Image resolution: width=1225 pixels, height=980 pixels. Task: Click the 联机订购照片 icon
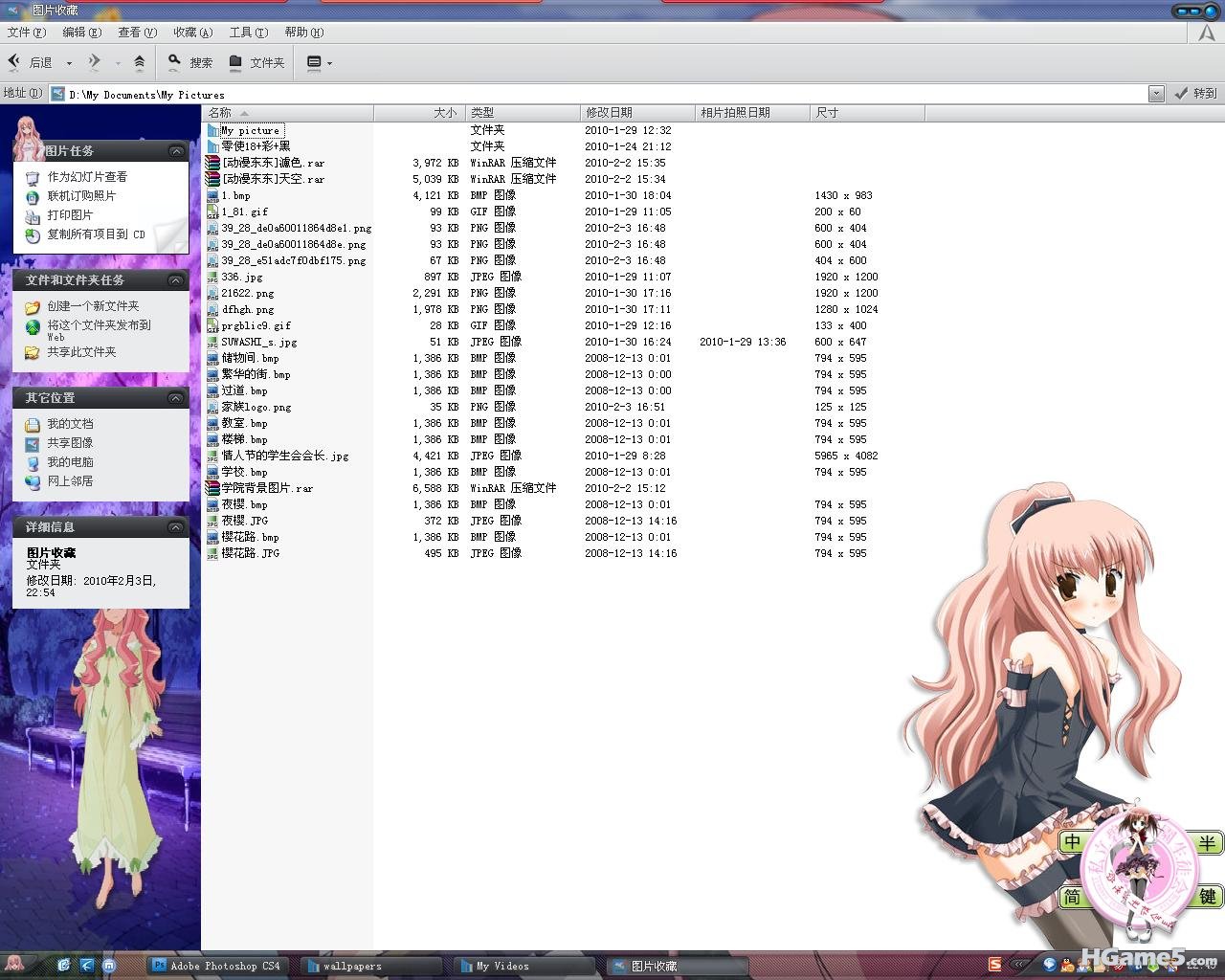(33, 196)
